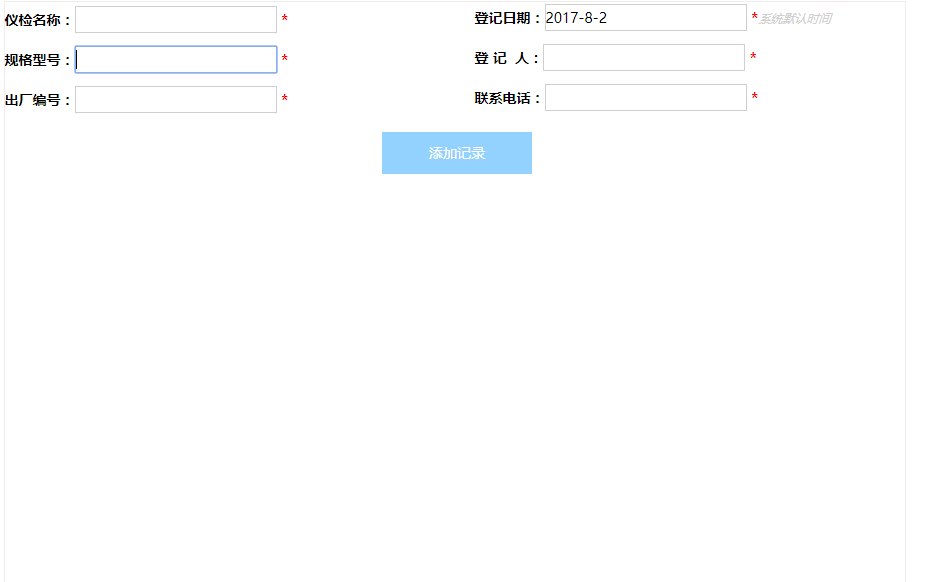Click the 规格型号 label
Screen dimensions: 925x582
coord(37,60)
